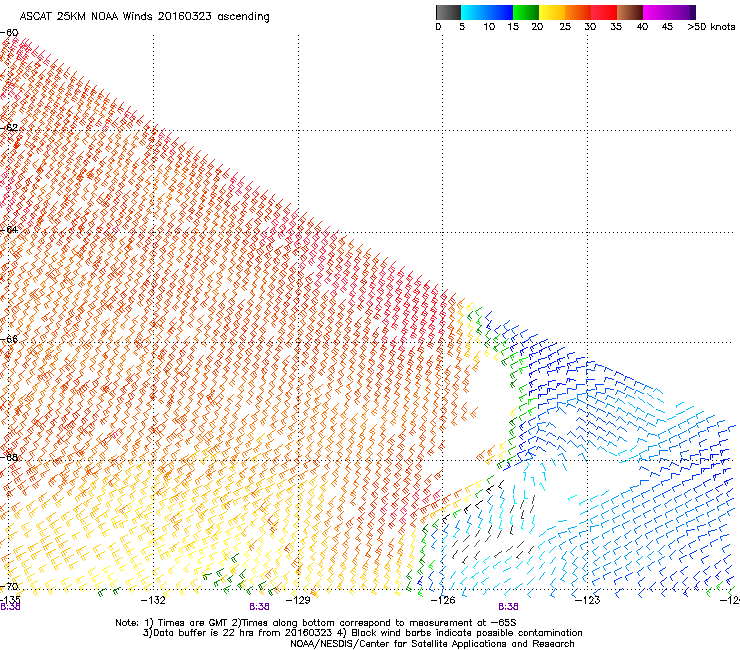740x650 pixels.
Task: Click the '-123' longitude axis label
Action: coord(588,600)
